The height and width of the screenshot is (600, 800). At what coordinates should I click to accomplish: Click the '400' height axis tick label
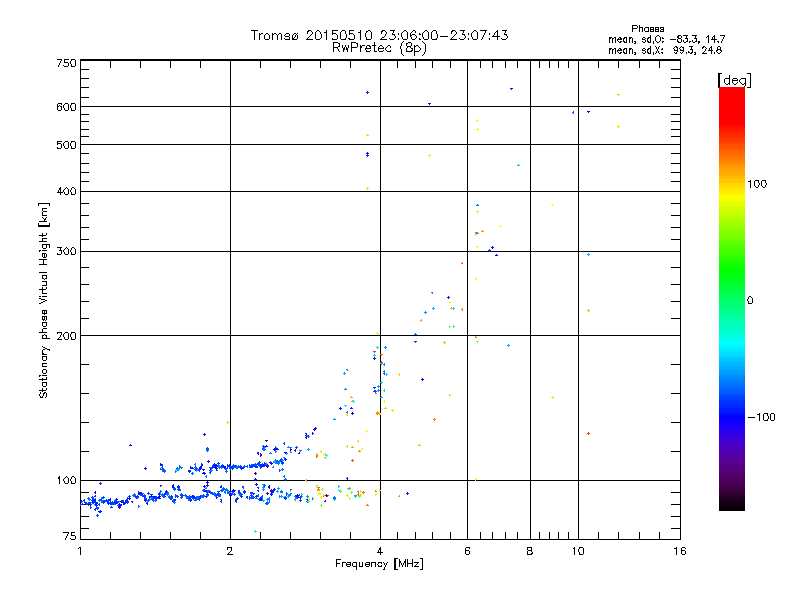(66, 191)
